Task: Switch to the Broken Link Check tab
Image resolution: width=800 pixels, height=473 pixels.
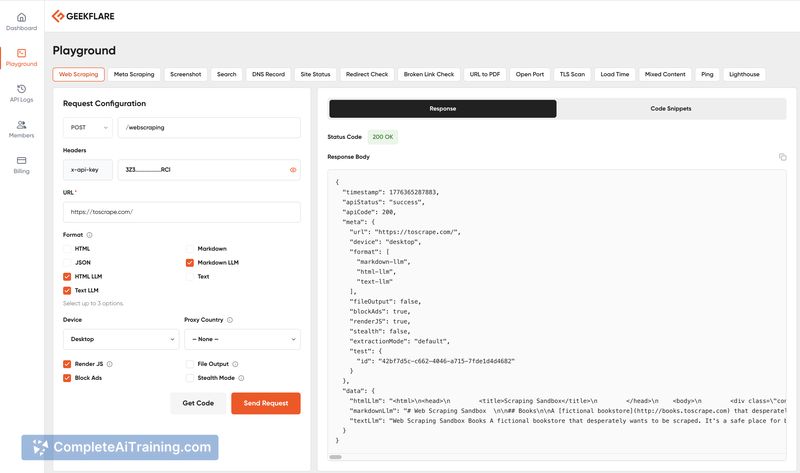Action: pyautogui.click(x=429, y=74)
